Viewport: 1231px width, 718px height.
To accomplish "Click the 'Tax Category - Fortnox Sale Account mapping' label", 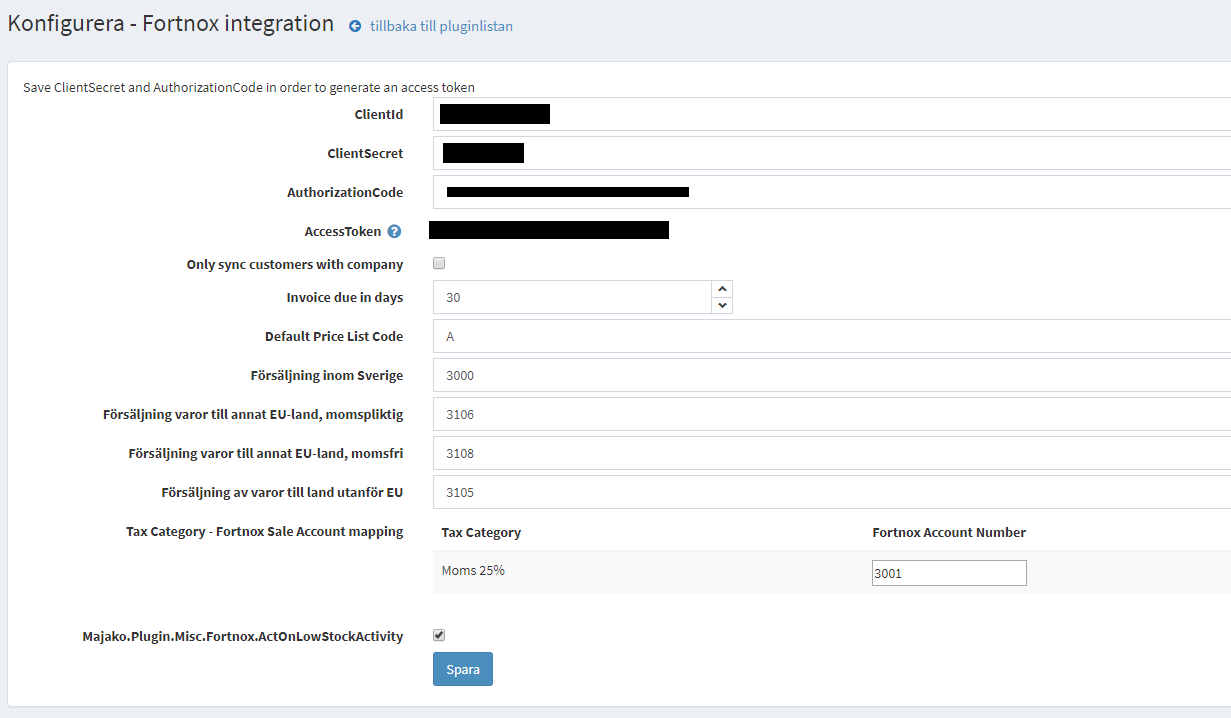I will (265, 531).
